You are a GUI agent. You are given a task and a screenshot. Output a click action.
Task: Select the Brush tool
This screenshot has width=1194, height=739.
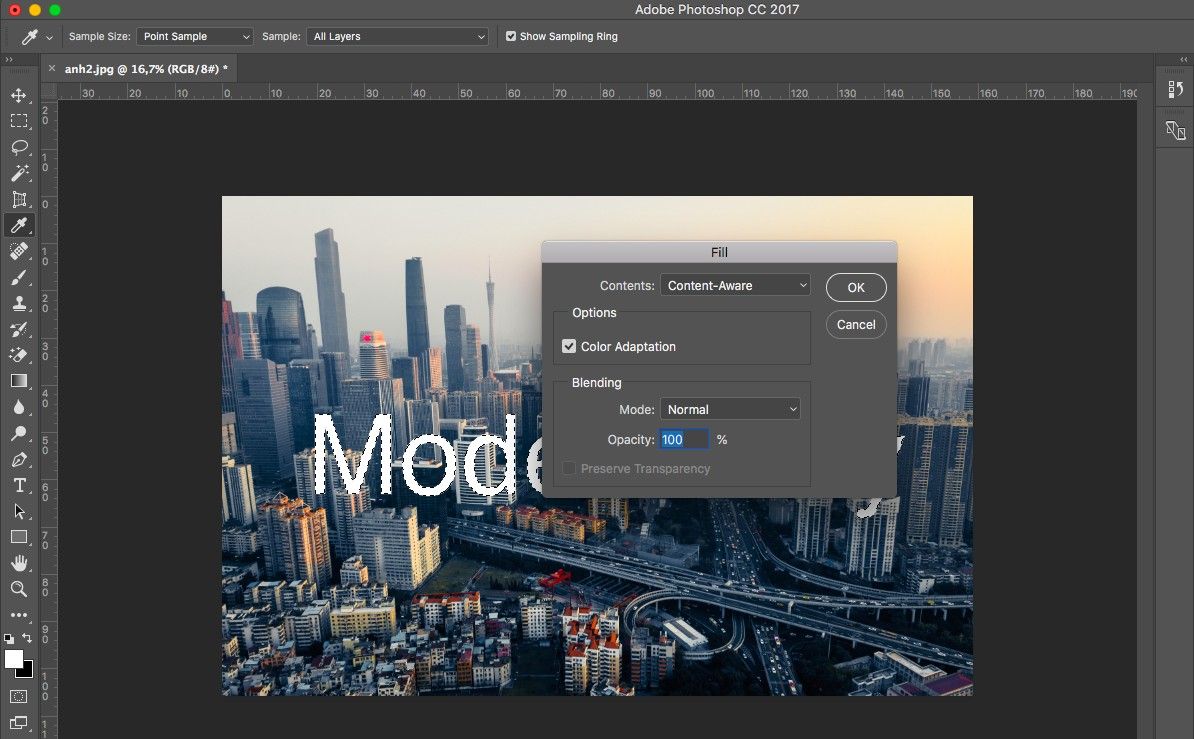(x=18, y=277)
